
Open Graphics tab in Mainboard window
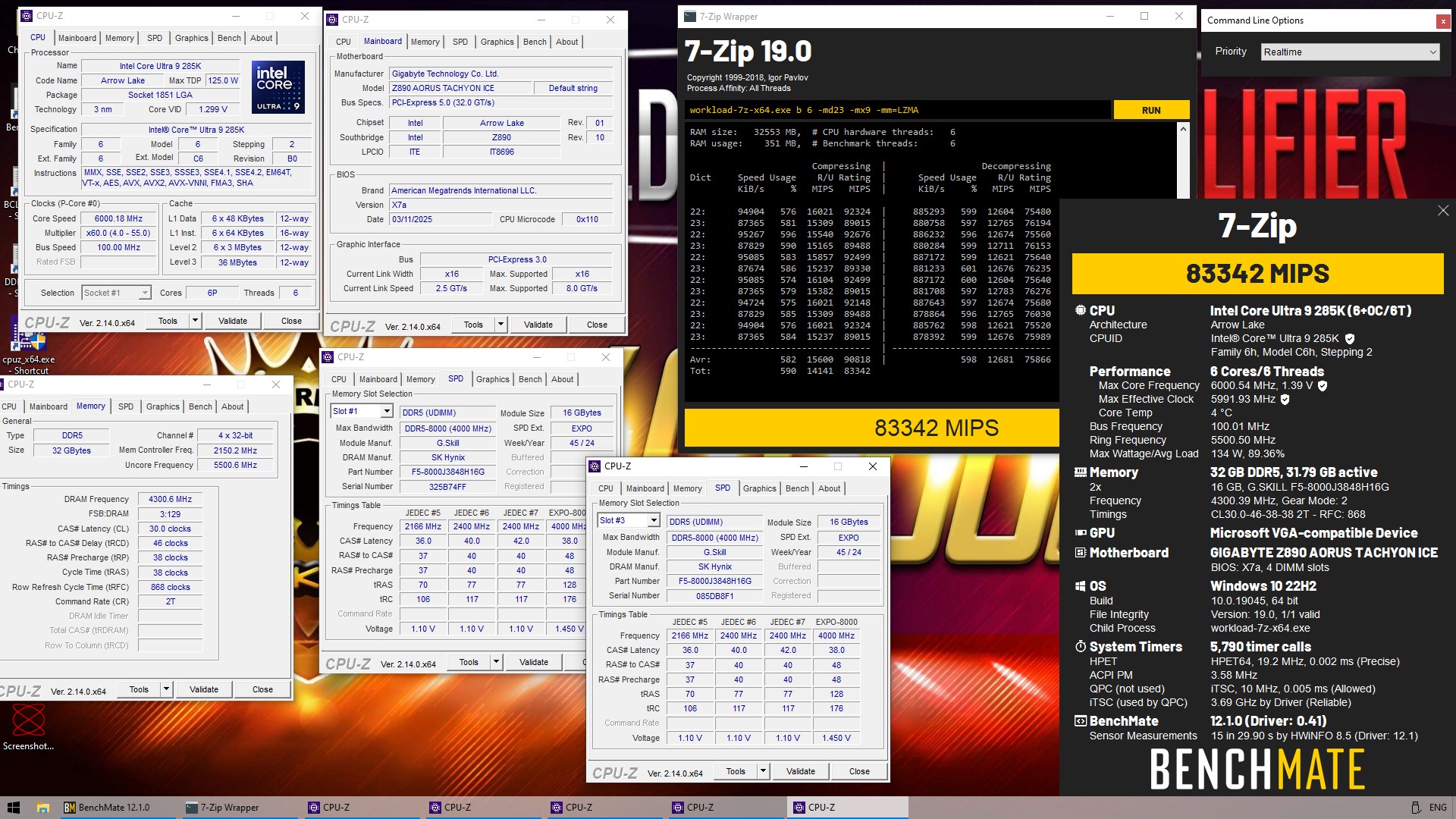click(497, 42)
